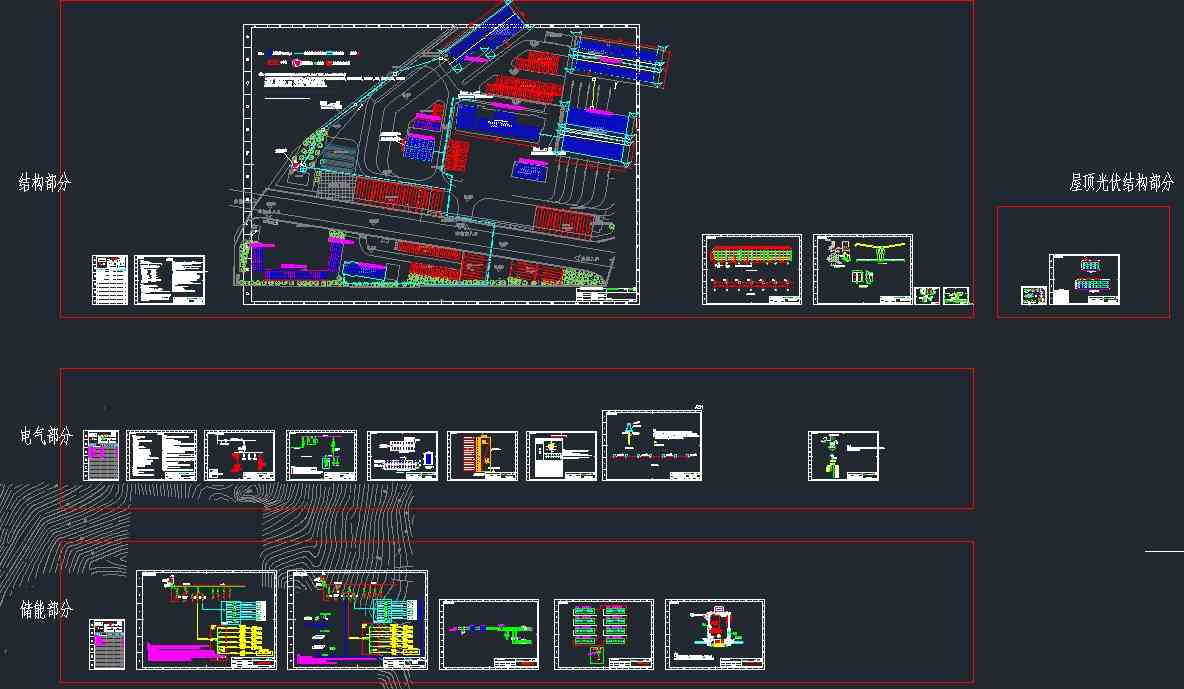Select the rooftop PV structure layout sheet

point(1084,279)
